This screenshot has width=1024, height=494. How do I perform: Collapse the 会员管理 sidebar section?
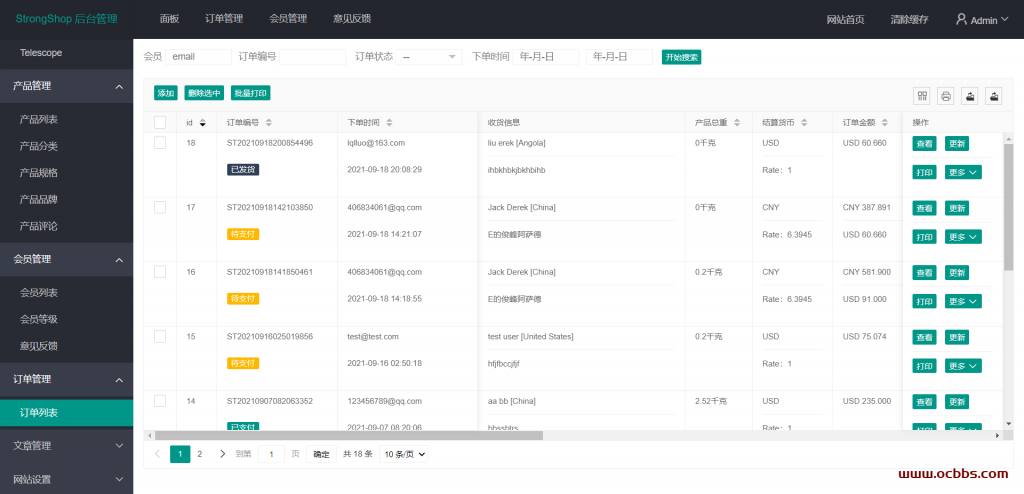click(x=67, y=259)
